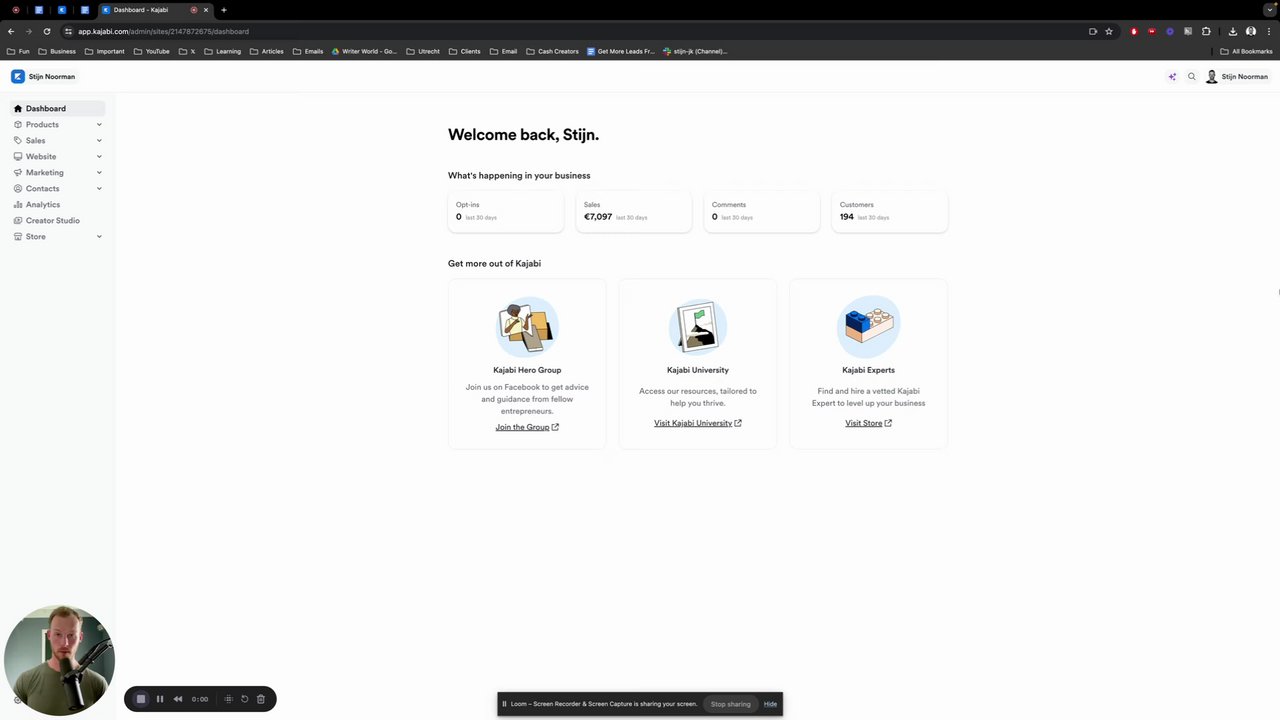
Task: Click the Loom grid drag-handle icon
Action: (228, 699)
